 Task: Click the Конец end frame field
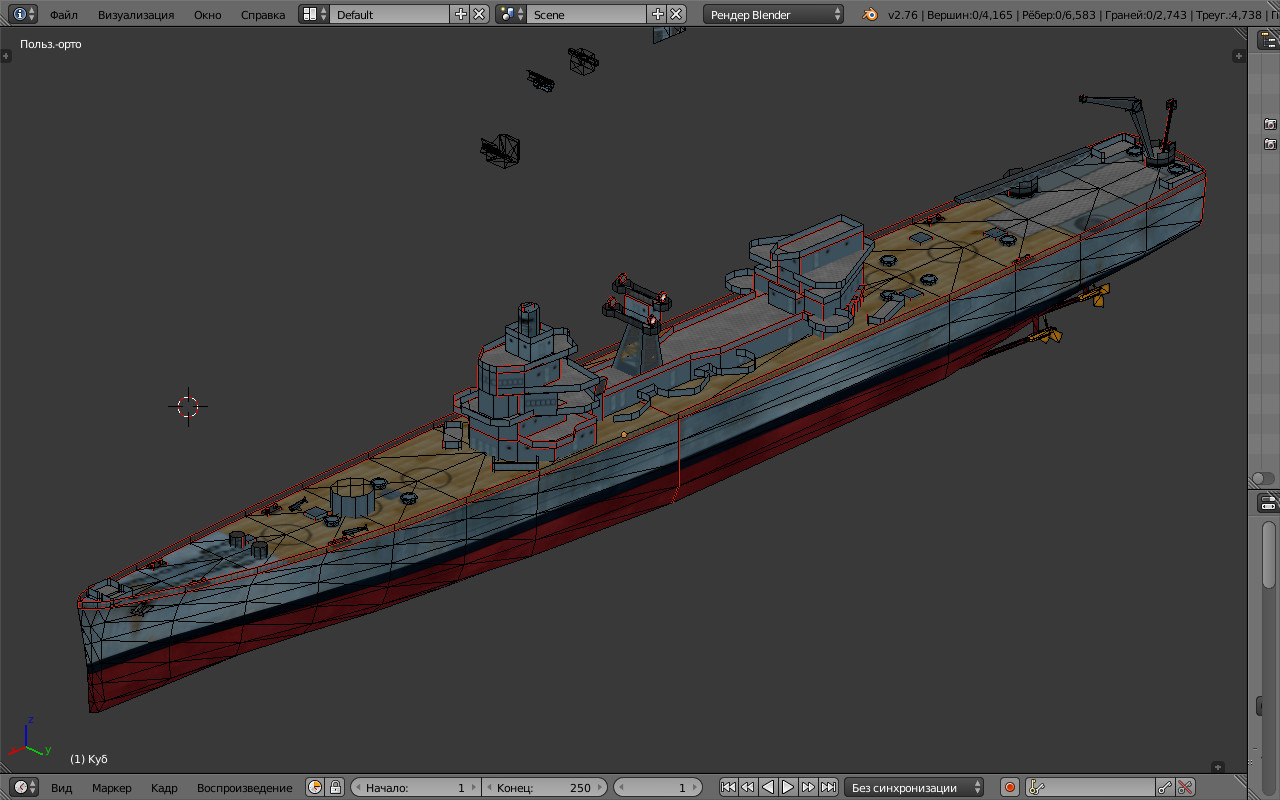[x=545, y=787]
